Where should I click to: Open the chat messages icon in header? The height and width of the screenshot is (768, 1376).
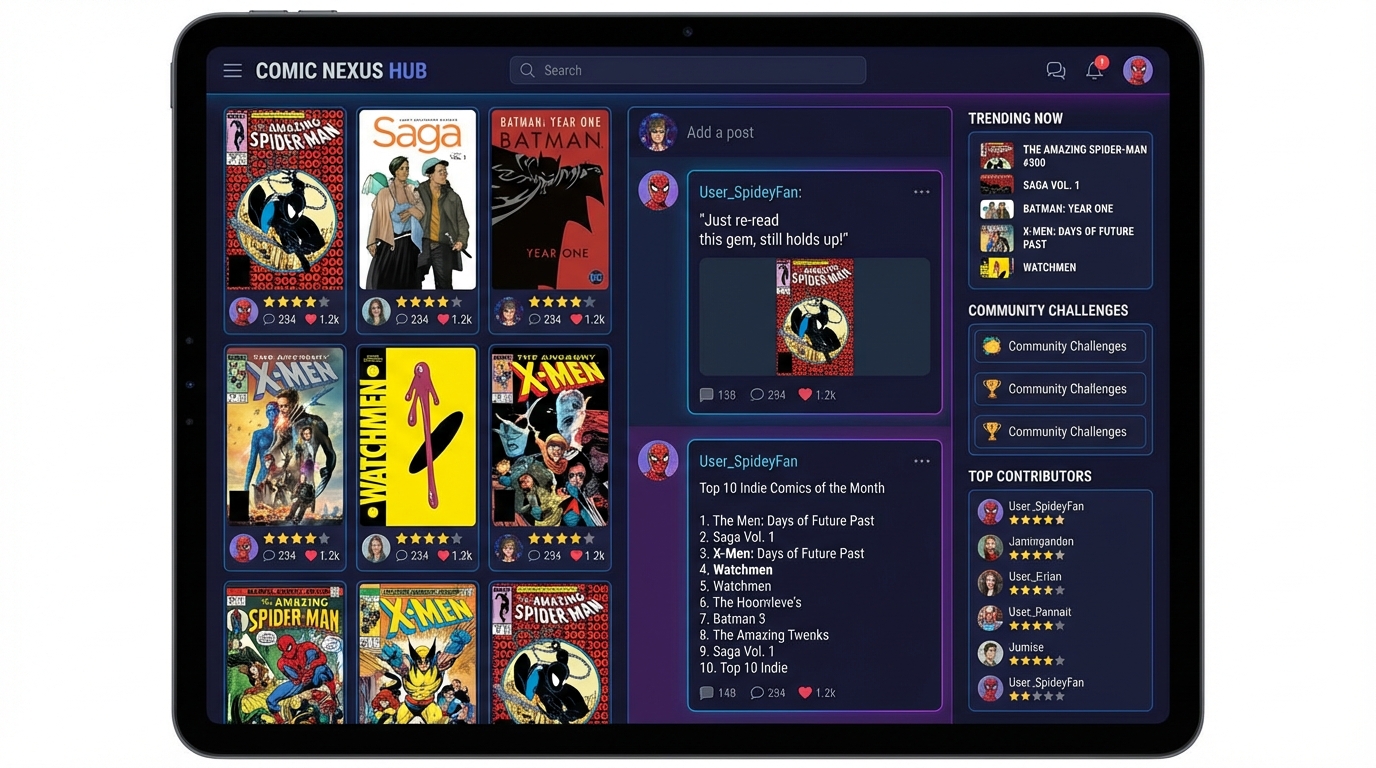coord(1055,70)
